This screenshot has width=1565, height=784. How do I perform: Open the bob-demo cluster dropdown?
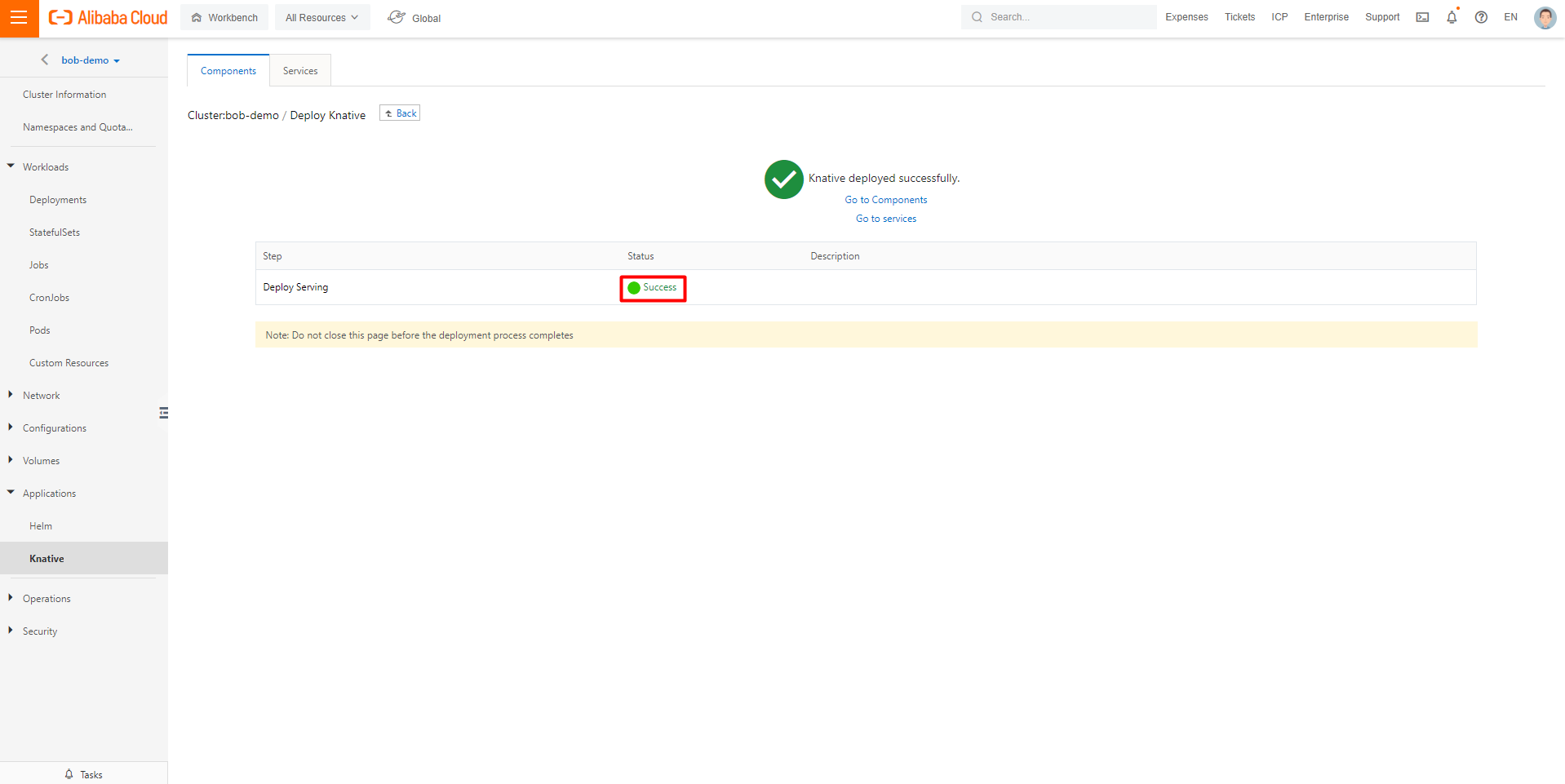91,60
